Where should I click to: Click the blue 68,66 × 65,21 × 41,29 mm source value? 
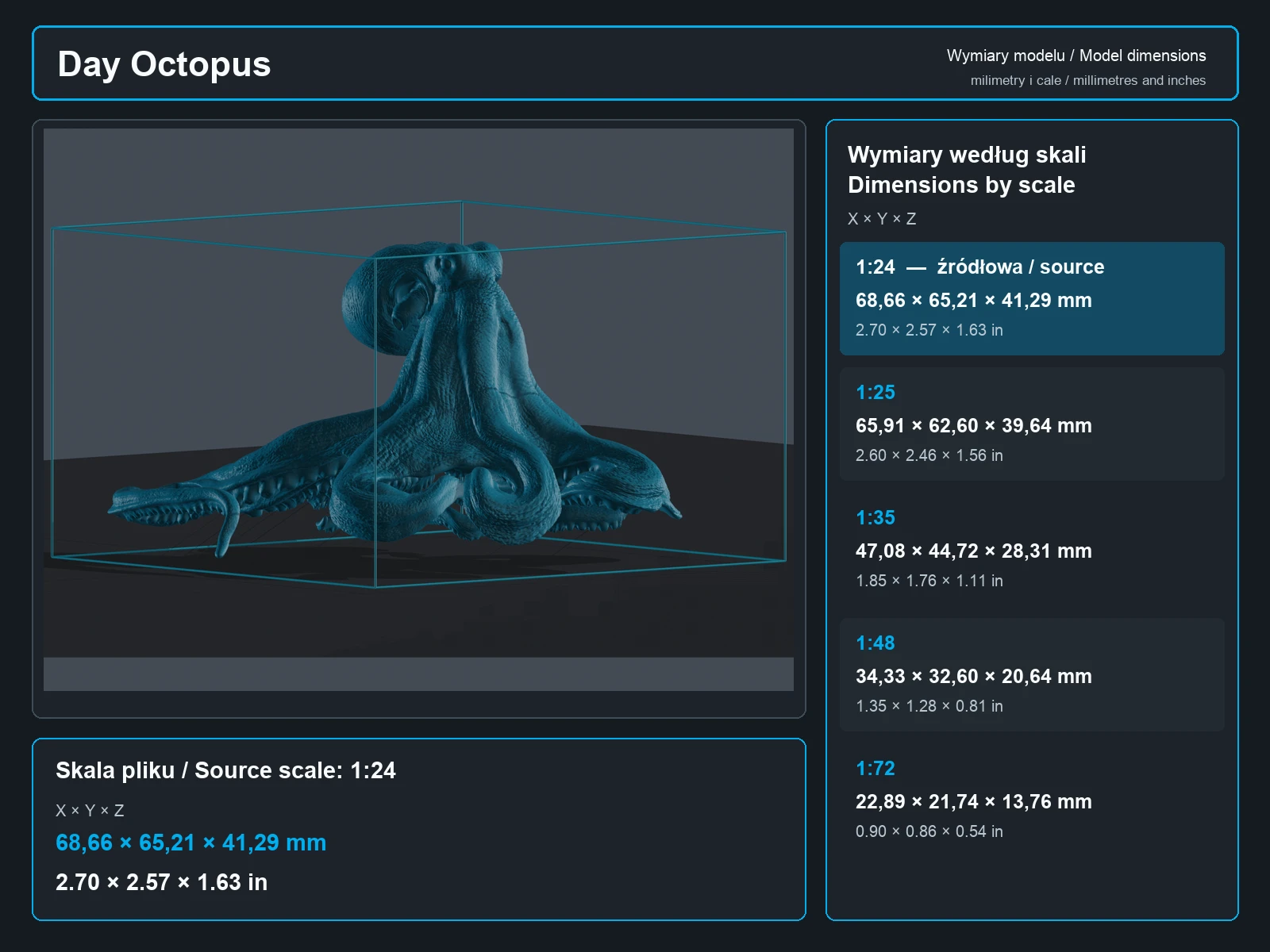[190, 843]
